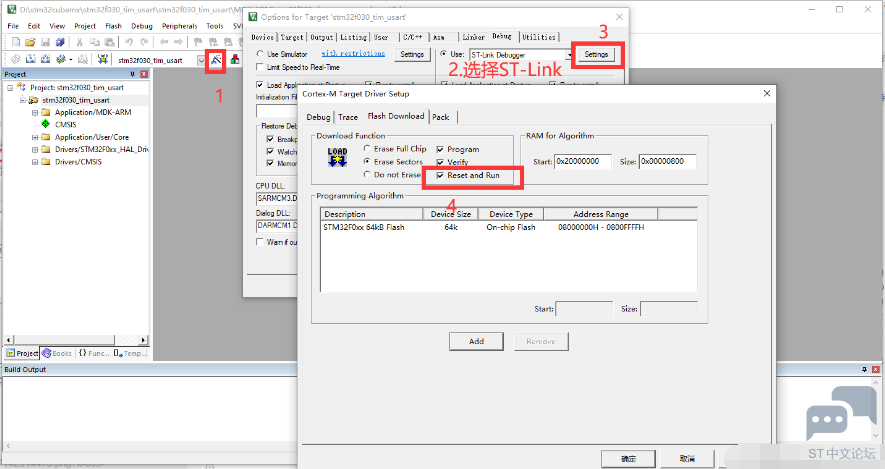Viewport: 885px width, 469px height.
Task: Expand the Application/MDK-ARM folder
Action: 35,112
